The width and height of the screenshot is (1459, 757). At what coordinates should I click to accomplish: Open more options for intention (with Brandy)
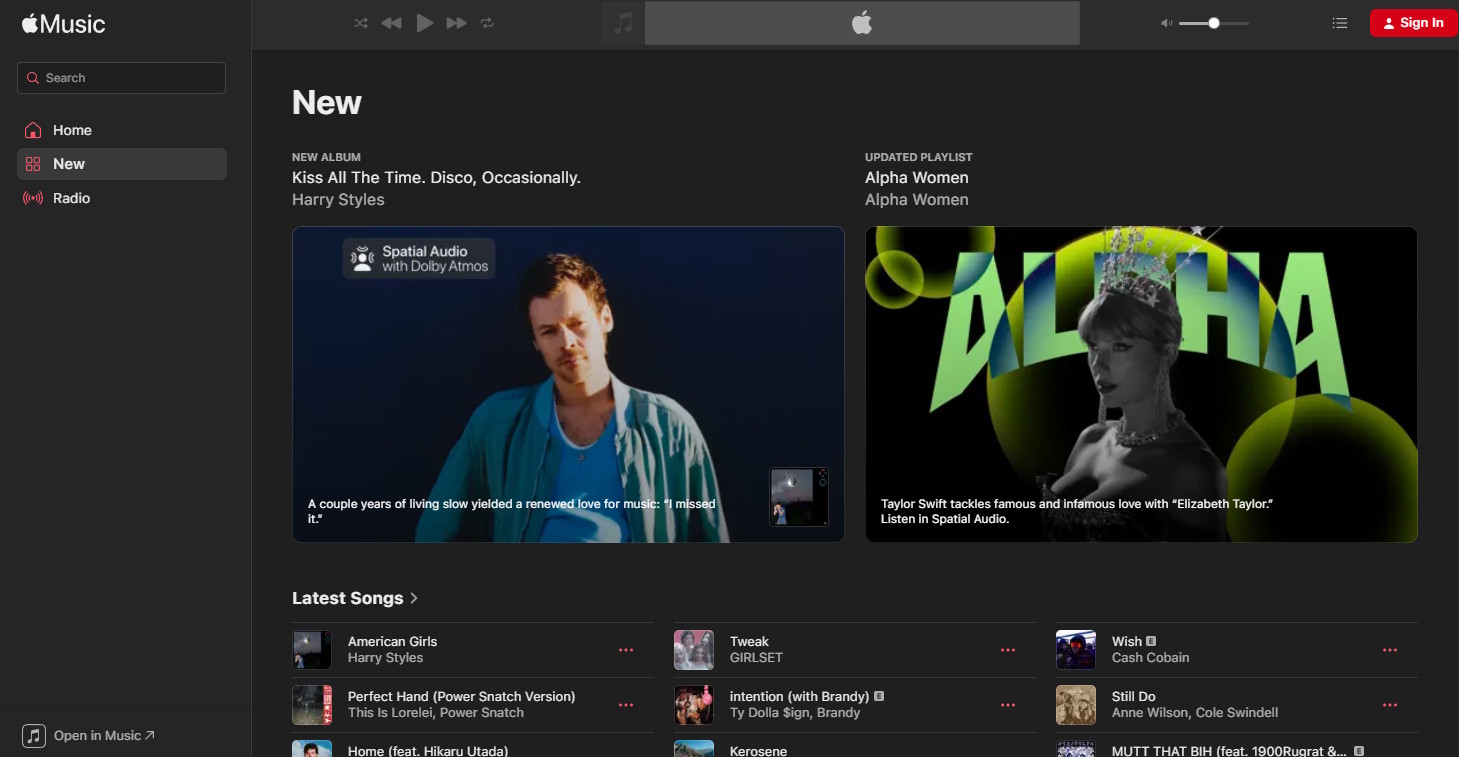1008,705
